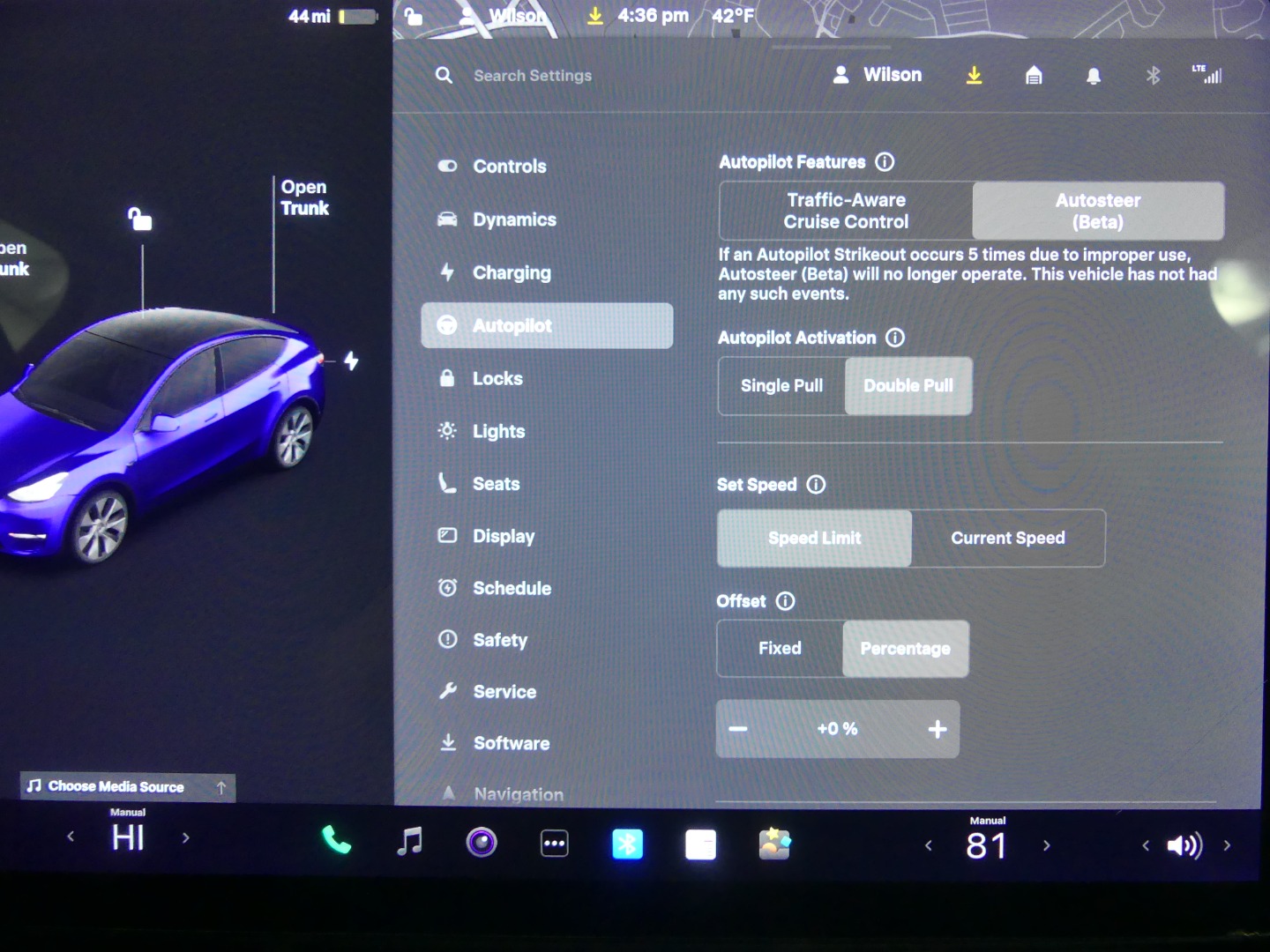The image size is (1270, 952).
Task: Choose Fixed offset option
Action: tap(780, 649)
